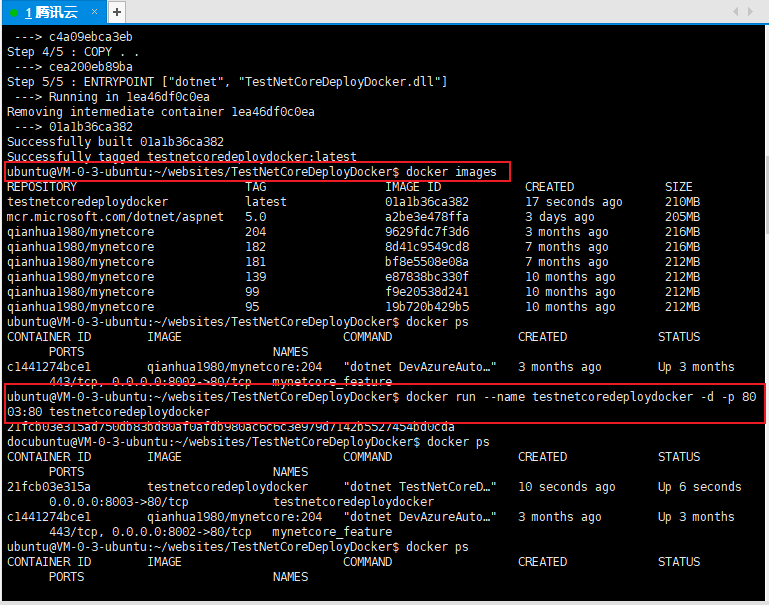Click the image ID a2be3e478ffa
Viewport: 769px width, 605px height.
pyautogui.click(x=427, y=217)
